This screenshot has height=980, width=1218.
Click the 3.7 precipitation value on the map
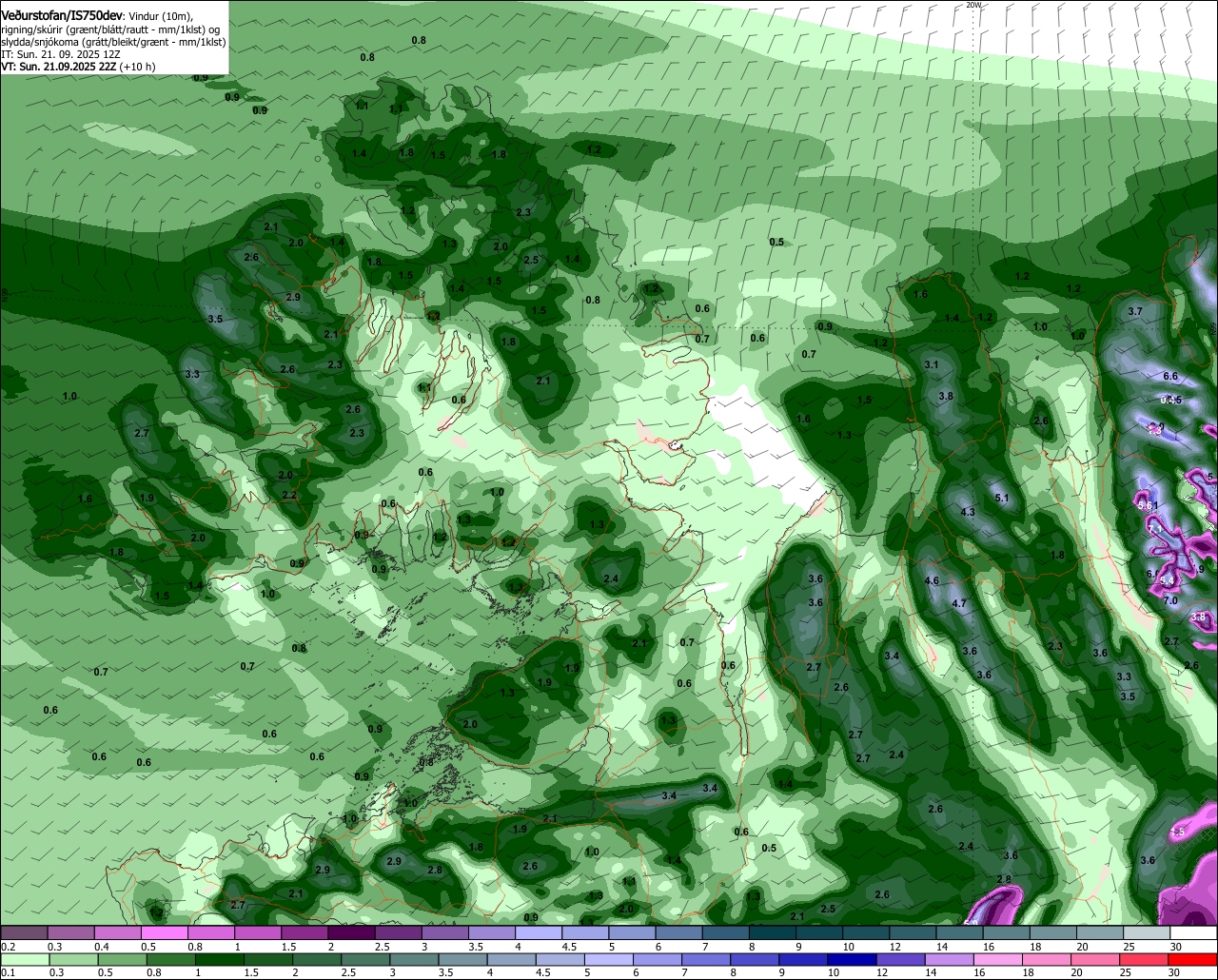tap(1134, 311)
